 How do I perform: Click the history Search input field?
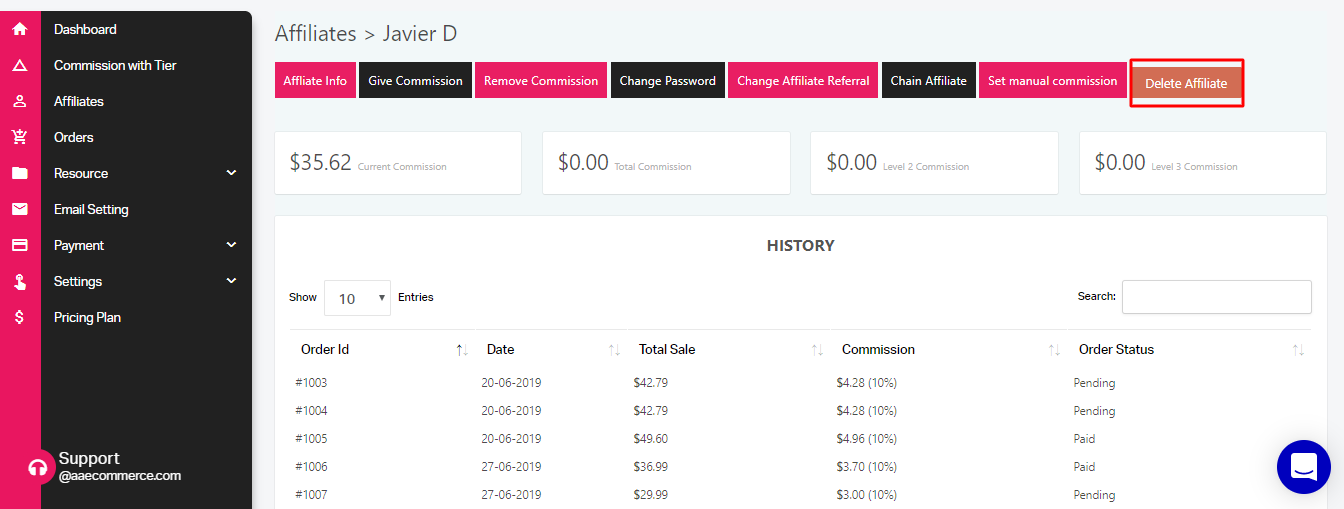coord(1217,297)
